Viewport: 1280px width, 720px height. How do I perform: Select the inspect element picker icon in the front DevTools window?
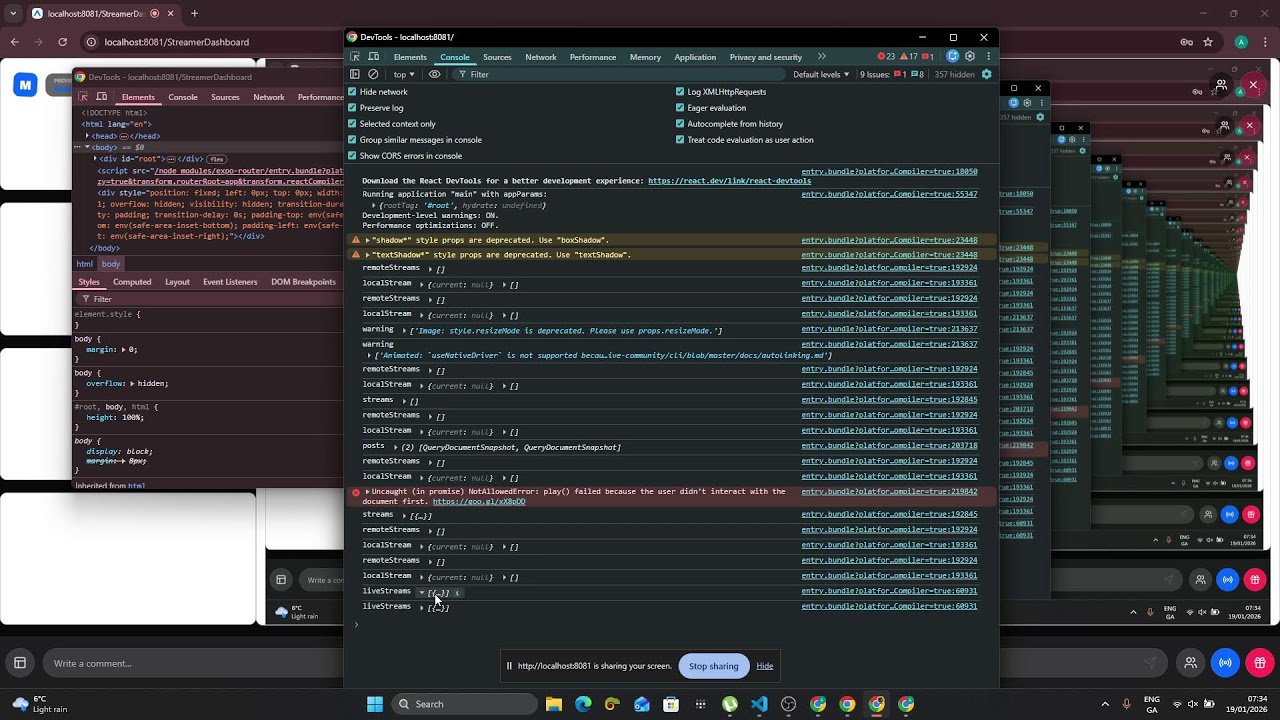tap(355, 57)
